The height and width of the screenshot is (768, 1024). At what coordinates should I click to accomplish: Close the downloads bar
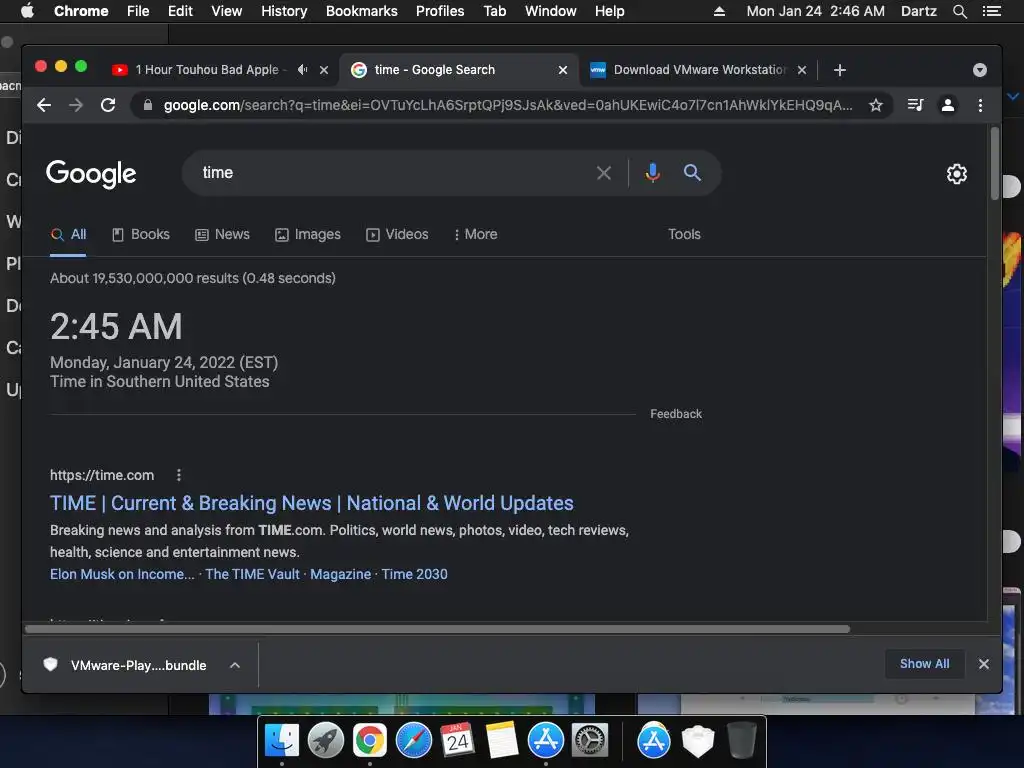coord(984,664)
